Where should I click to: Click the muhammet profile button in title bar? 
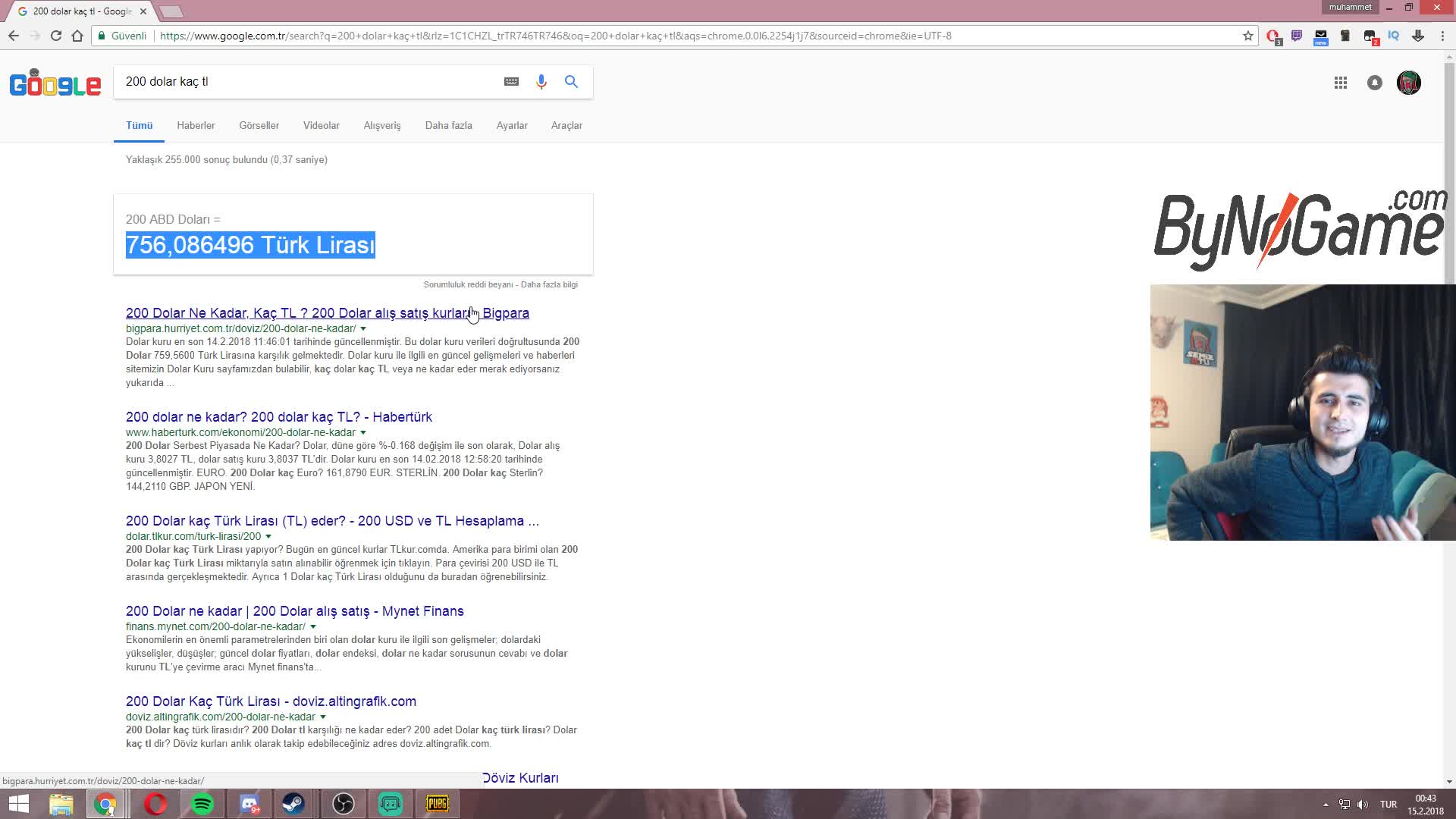tap(1351, 7)
